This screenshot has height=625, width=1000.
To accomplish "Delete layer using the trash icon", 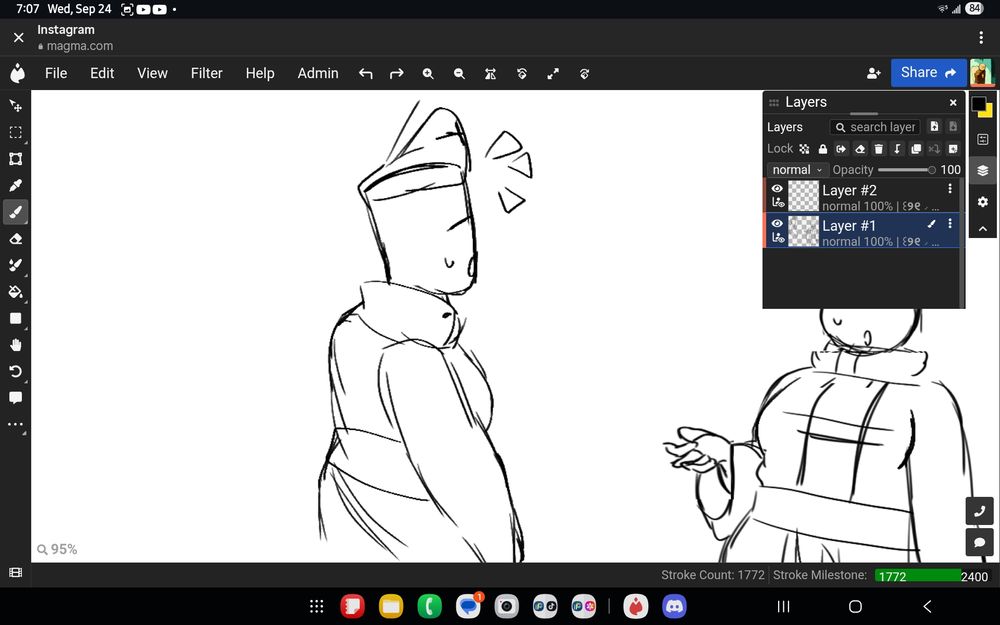I will 879,149.
